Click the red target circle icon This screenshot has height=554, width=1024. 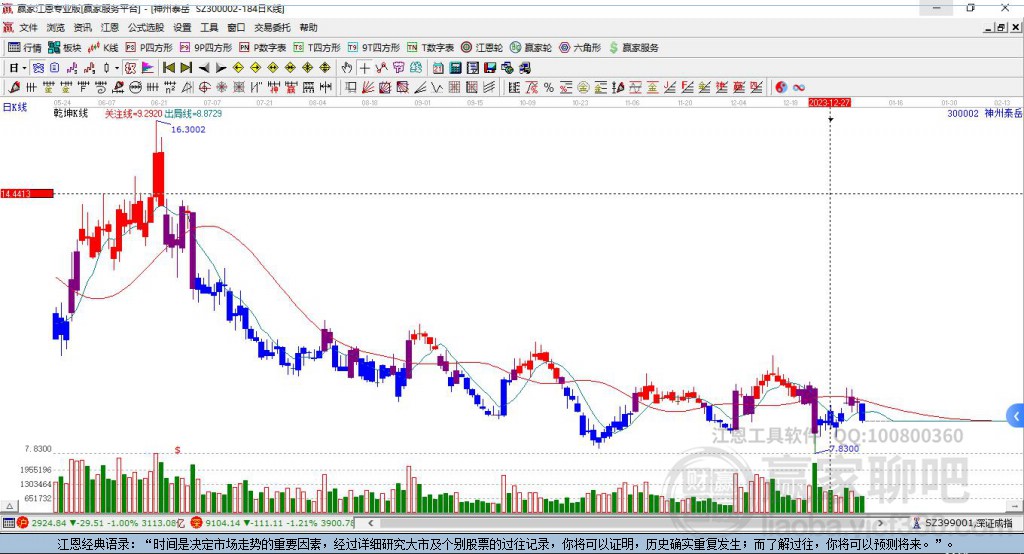click(204, 88)
